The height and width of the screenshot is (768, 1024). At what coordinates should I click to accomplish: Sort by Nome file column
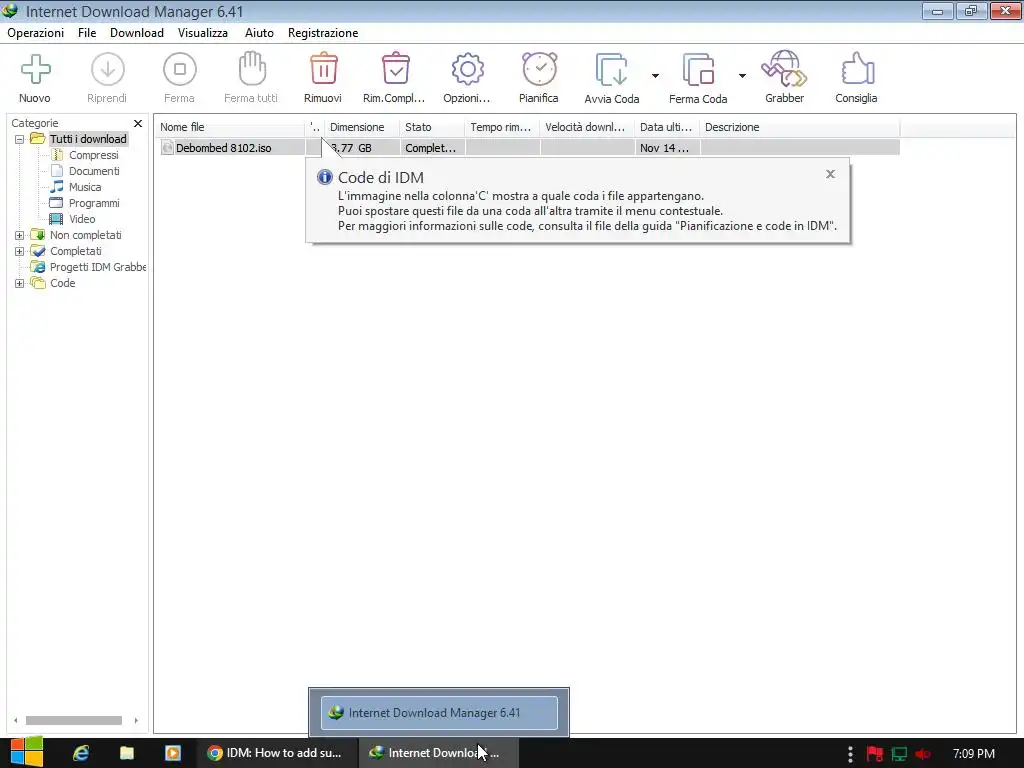click(x=230, y=127)
